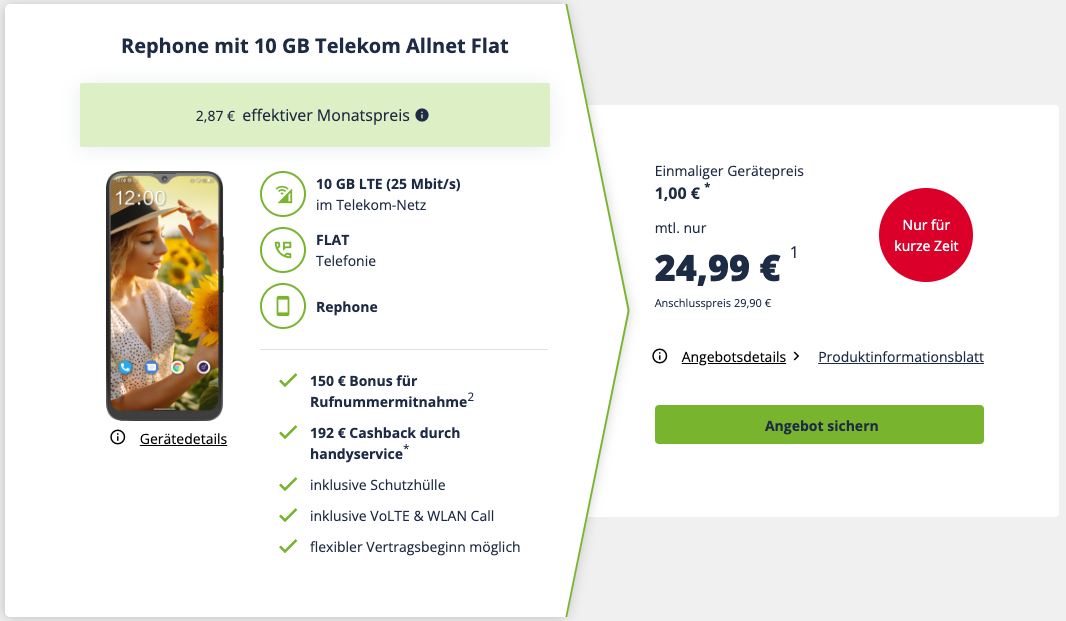Click checkmark next to 192 € Cashback

coord(288,433)
